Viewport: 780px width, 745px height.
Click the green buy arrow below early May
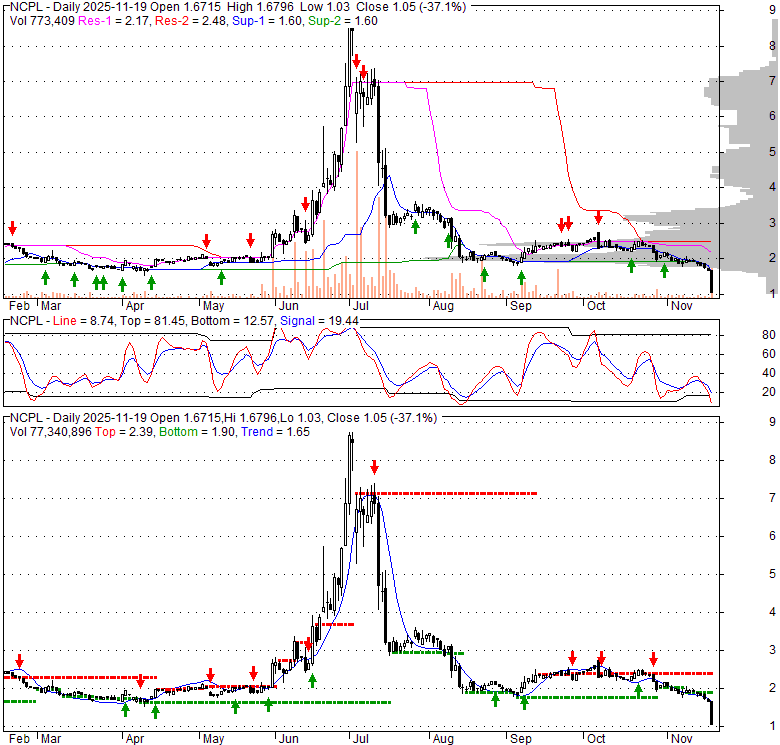click(221, 278)
